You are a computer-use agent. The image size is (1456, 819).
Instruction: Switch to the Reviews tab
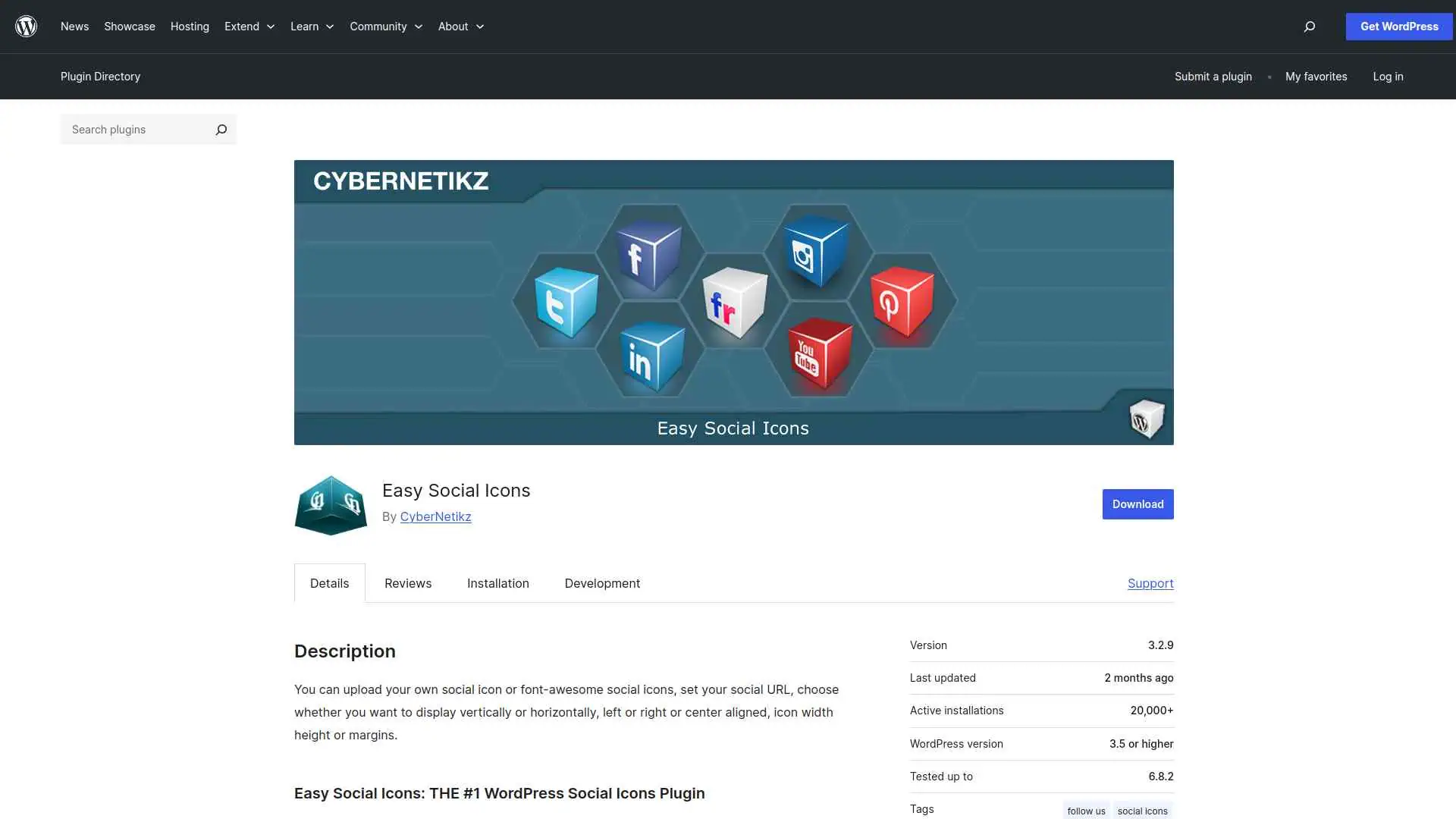407,583
